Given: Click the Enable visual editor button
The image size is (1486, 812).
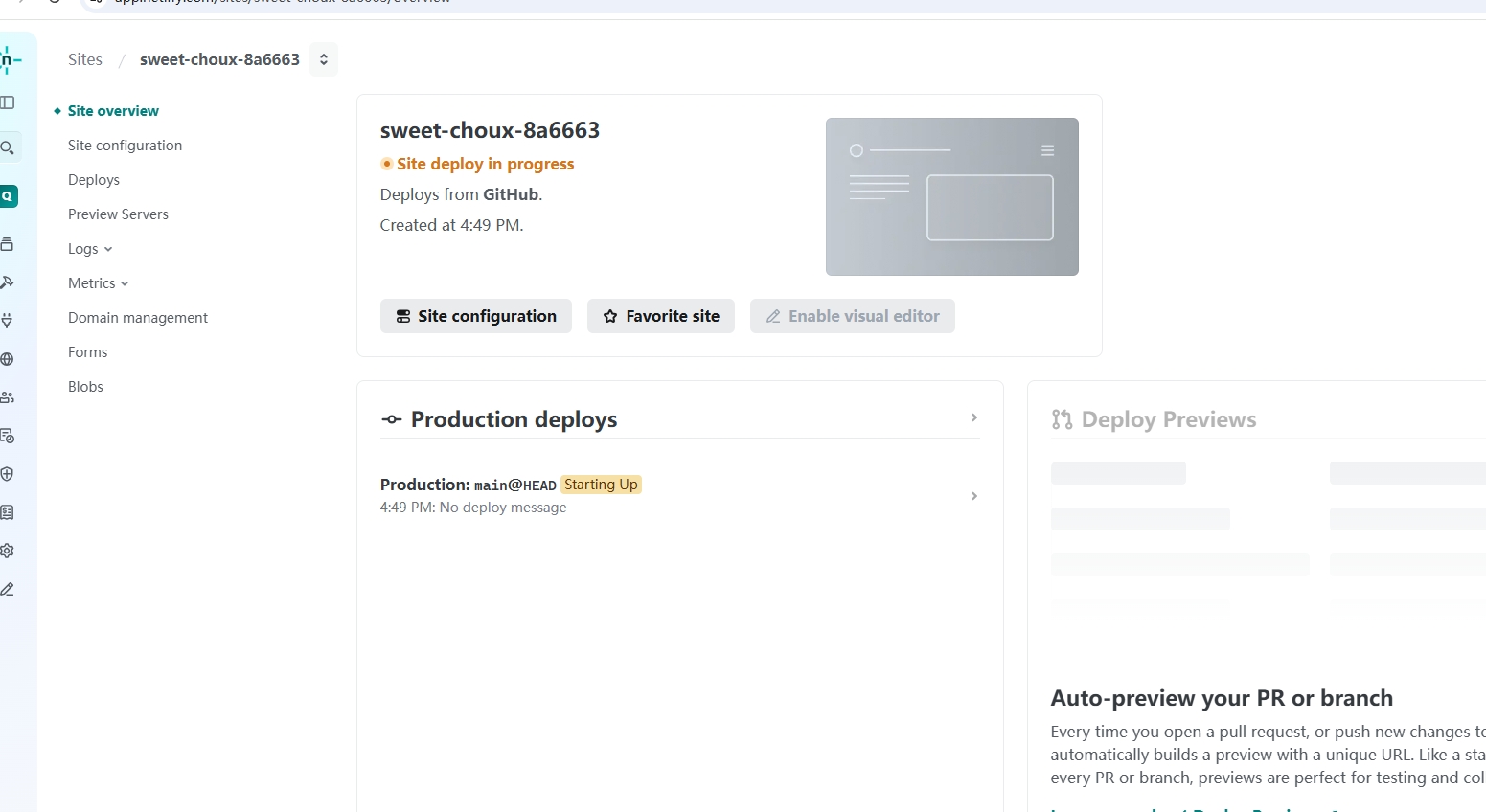Looking at the screenshot, I should (x=853, y=316).
